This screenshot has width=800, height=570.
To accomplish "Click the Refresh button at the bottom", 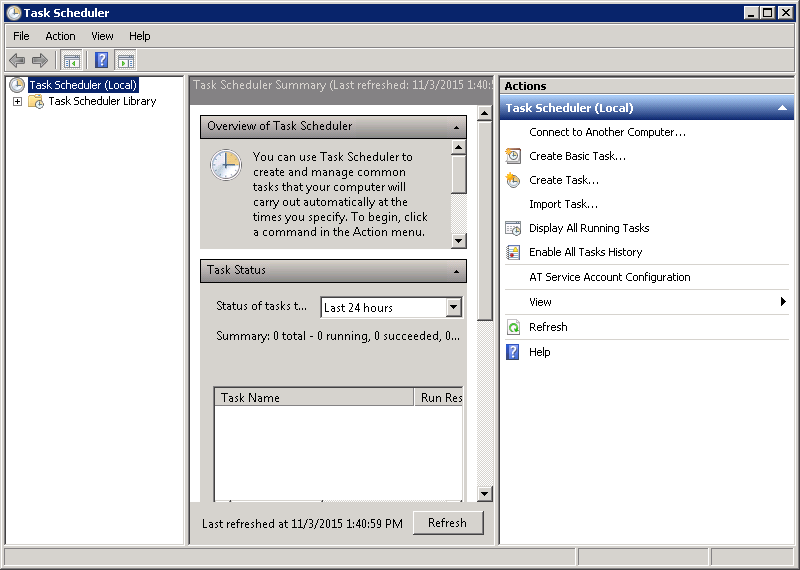I will tap(448, 523).
